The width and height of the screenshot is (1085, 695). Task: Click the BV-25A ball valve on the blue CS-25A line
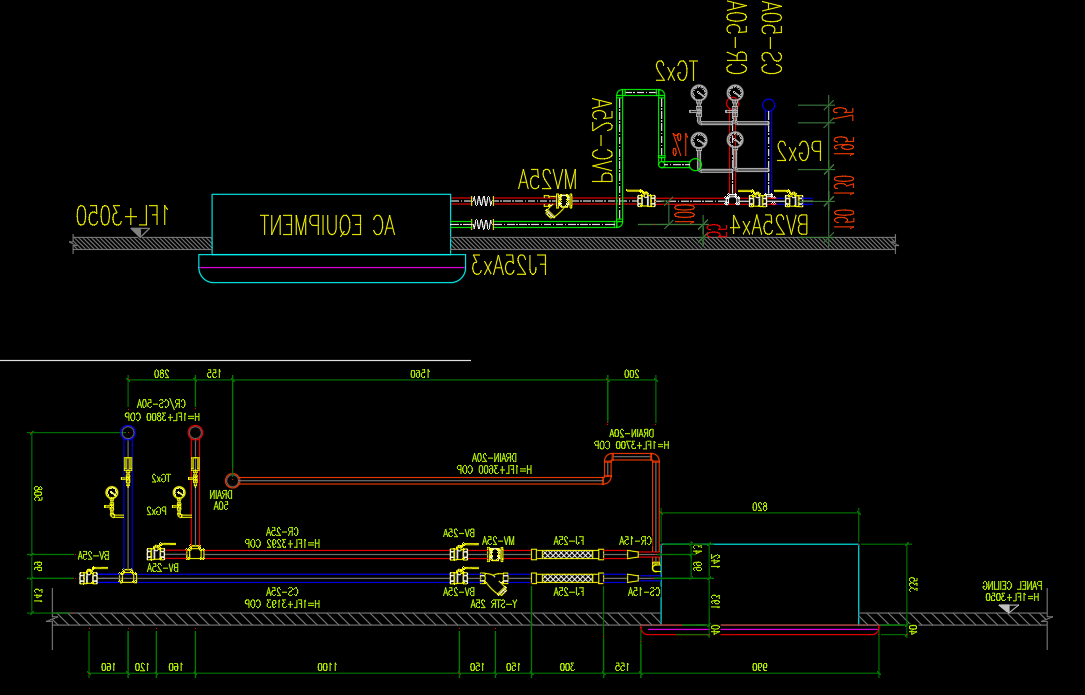tap(459, 577)
